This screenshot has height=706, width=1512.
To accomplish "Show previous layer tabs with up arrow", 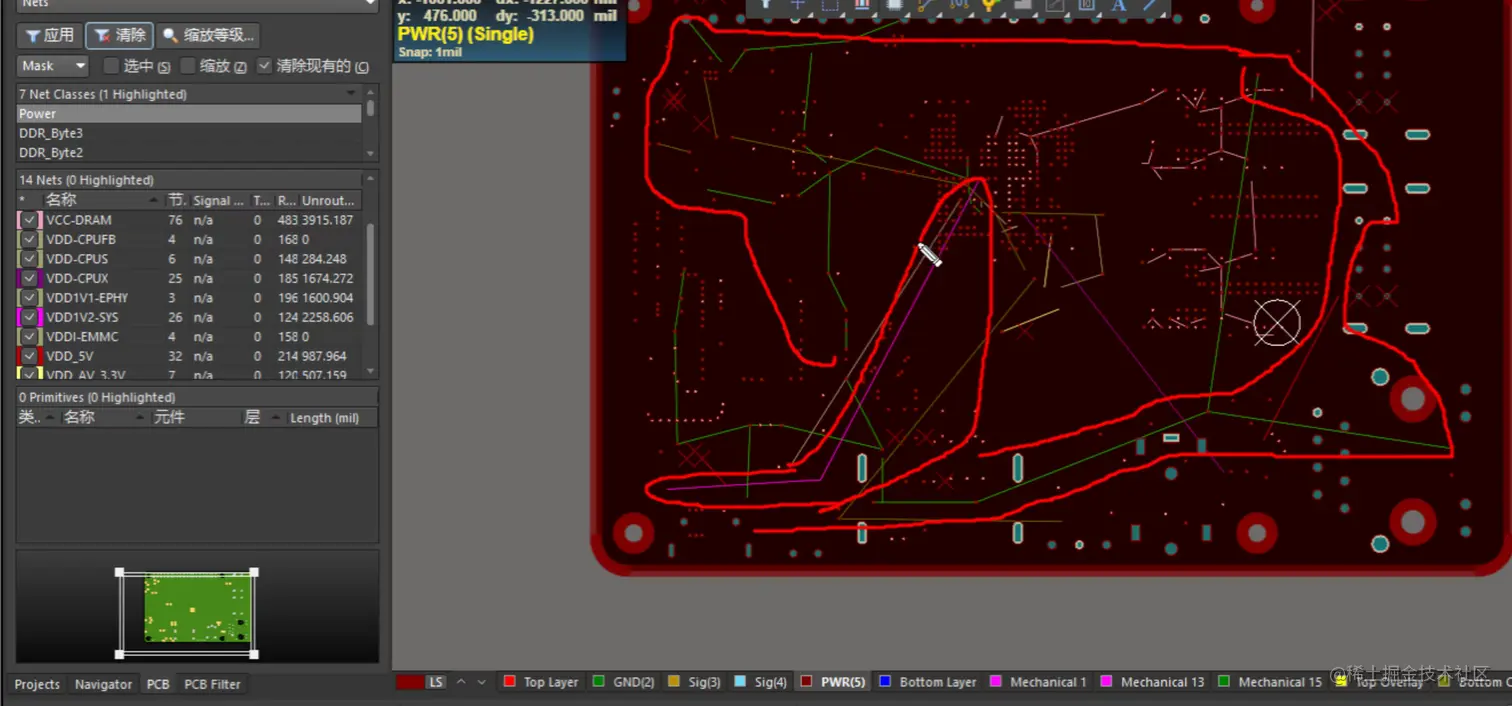I will tap(461, 682).
